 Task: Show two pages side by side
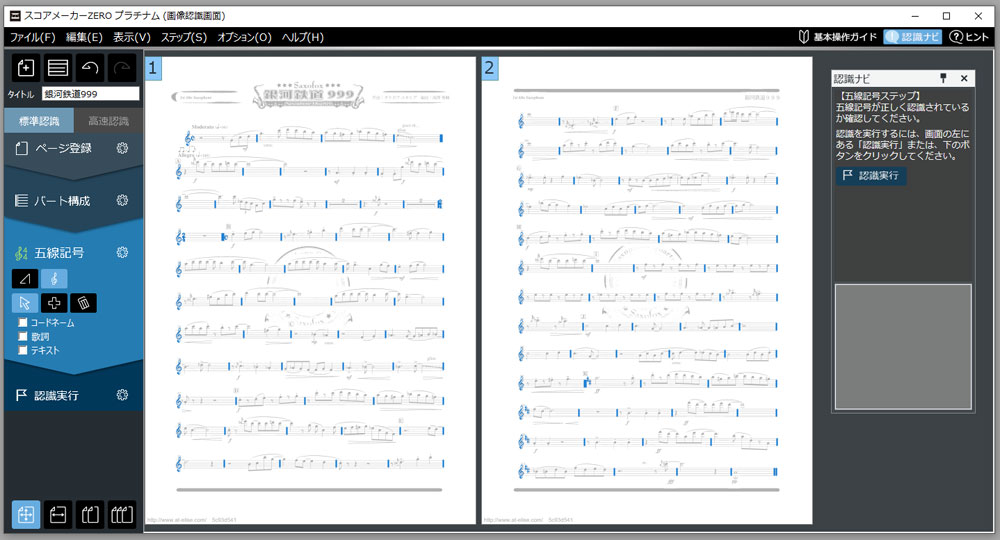click(90, 514)
